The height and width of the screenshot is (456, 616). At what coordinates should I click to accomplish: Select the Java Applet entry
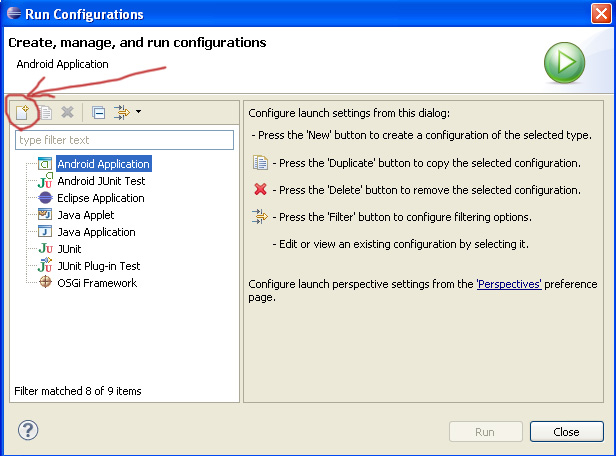(x=85, y=215)
